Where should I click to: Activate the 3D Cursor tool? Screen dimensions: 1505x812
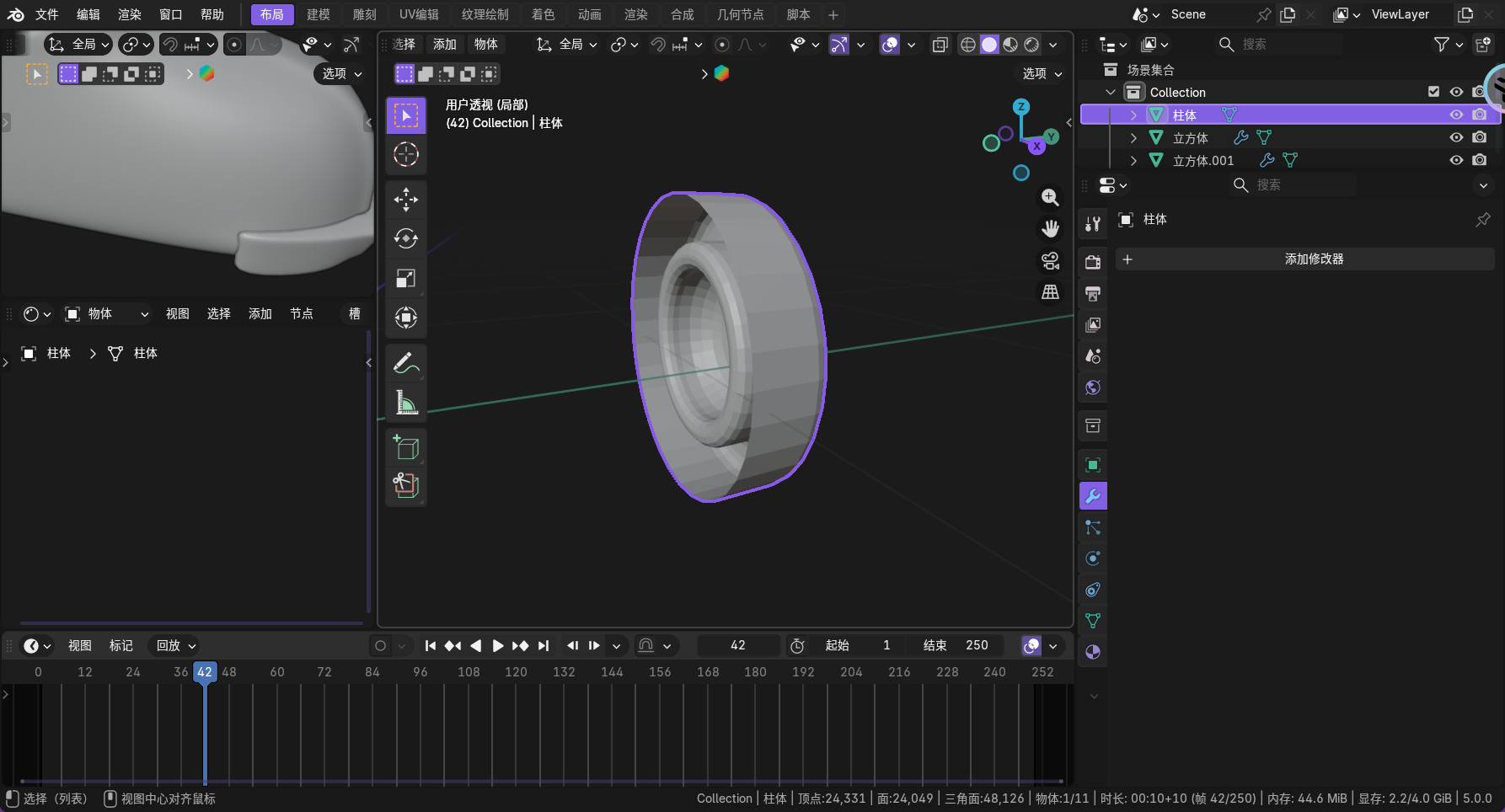tap(405, 154)
